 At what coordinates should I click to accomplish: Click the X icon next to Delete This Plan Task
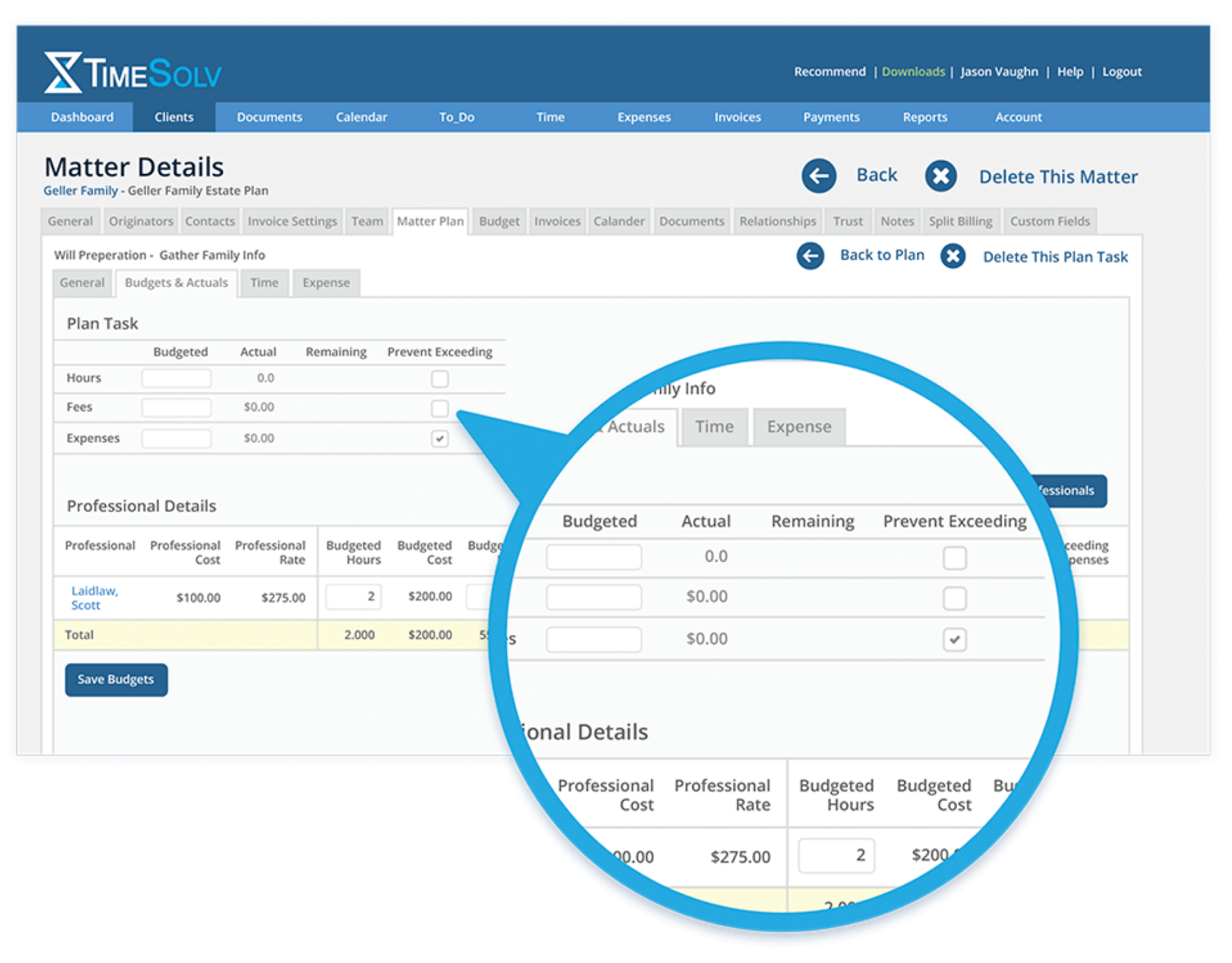pos(953,256)
